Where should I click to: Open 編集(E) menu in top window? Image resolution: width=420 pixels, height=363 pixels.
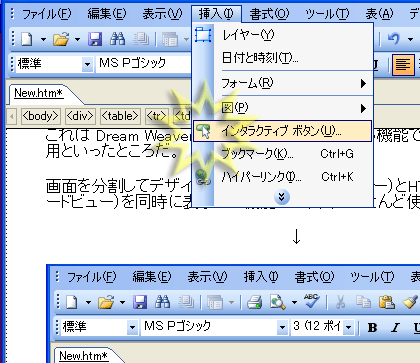click(107, 14)
